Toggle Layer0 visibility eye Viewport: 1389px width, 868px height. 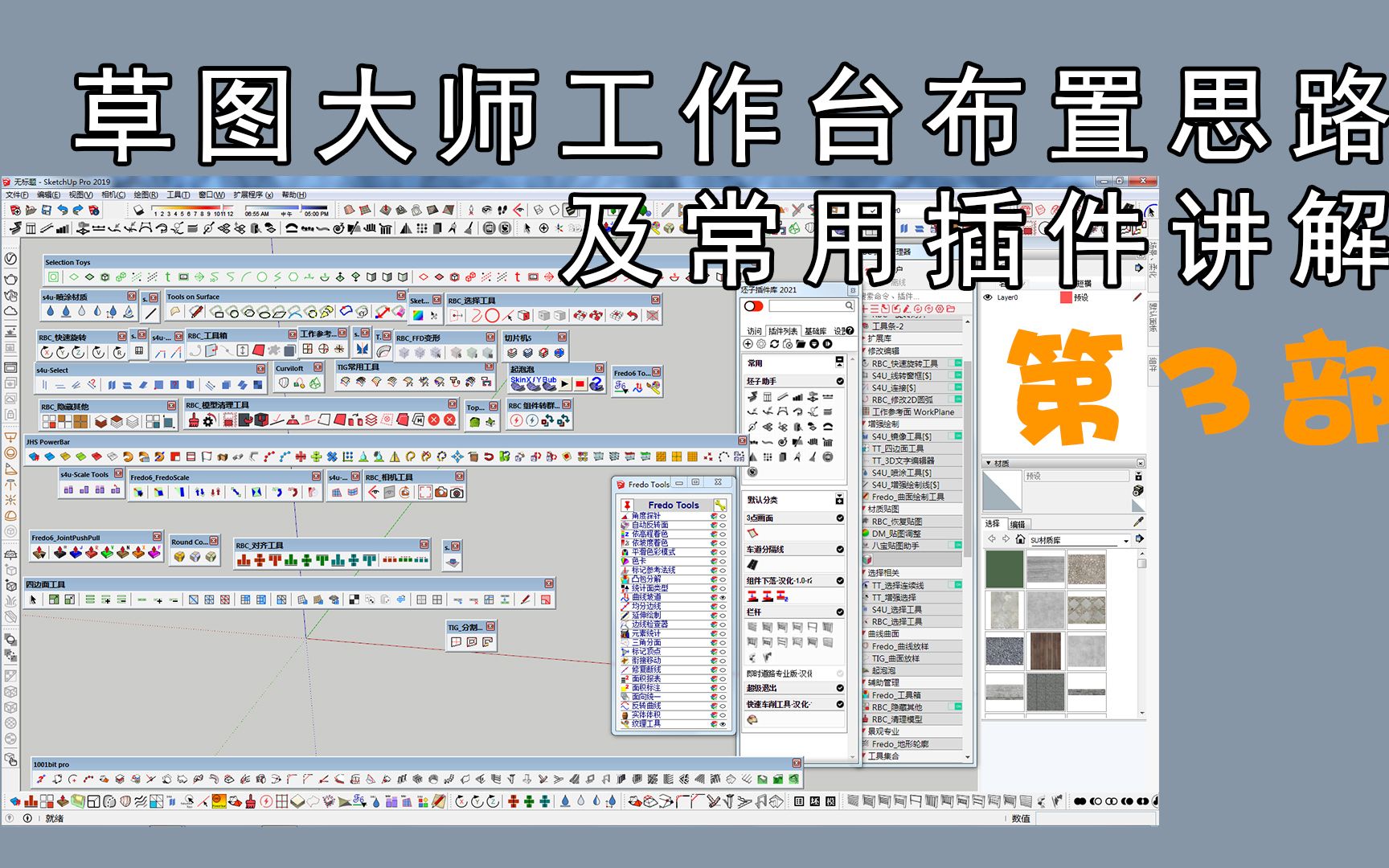point(988,297)
